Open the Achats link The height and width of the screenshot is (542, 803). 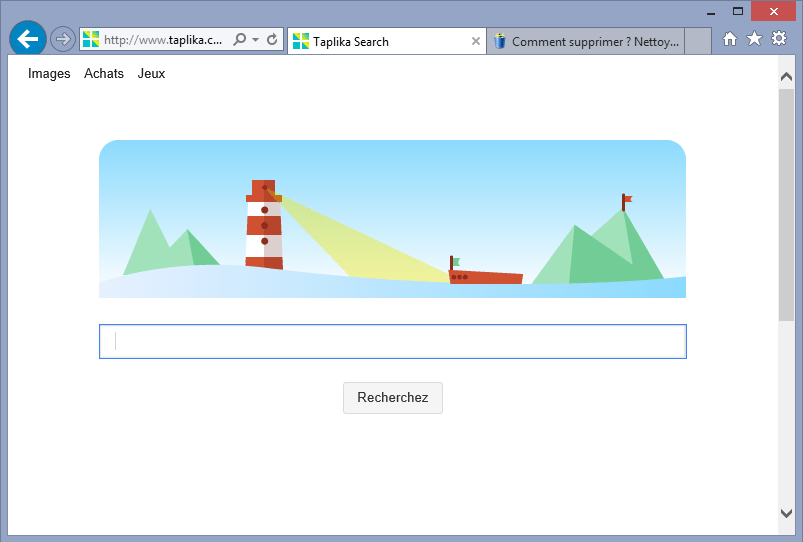coord(104,74)
